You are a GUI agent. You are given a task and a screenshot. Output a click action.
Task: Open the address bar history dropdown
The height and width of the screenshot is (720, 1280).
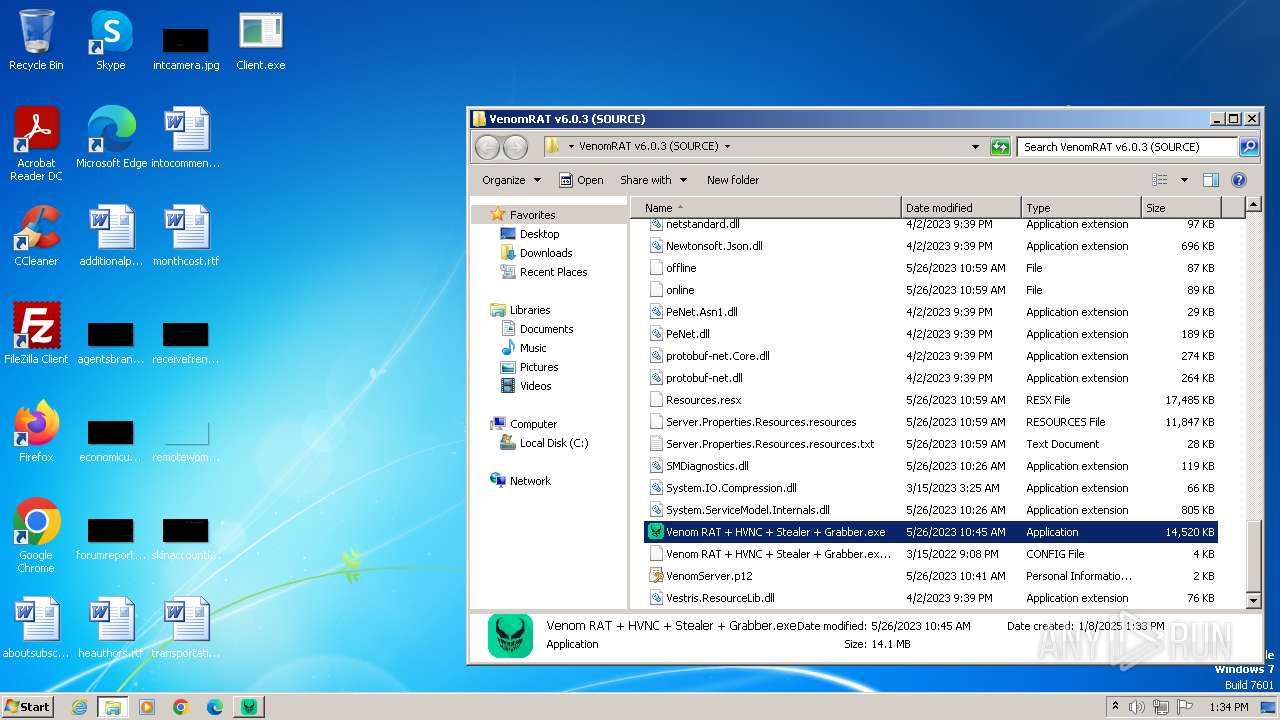click(976, 147)
